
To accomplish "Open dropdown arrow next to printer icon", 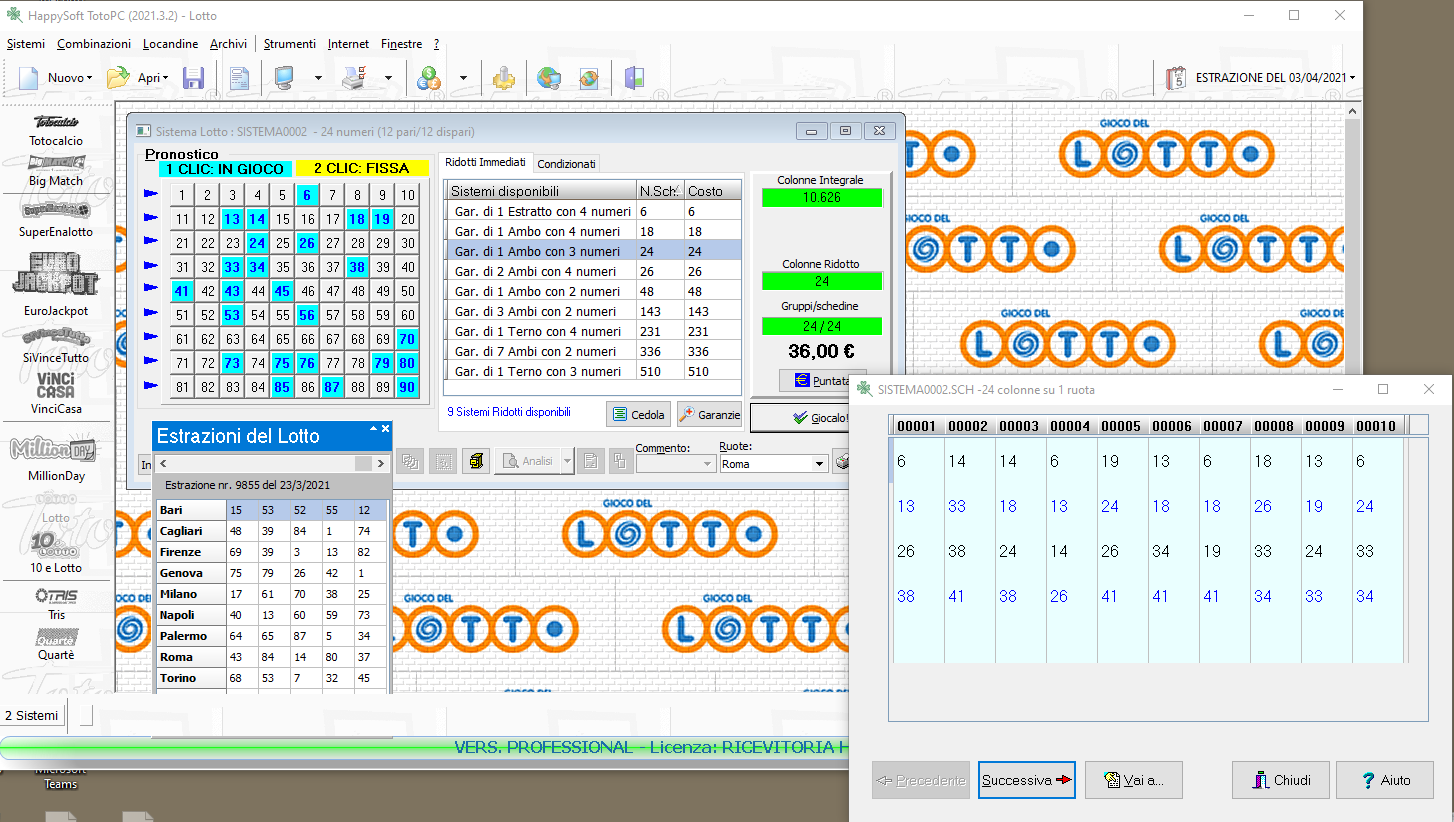I will [x=388, y=78].
